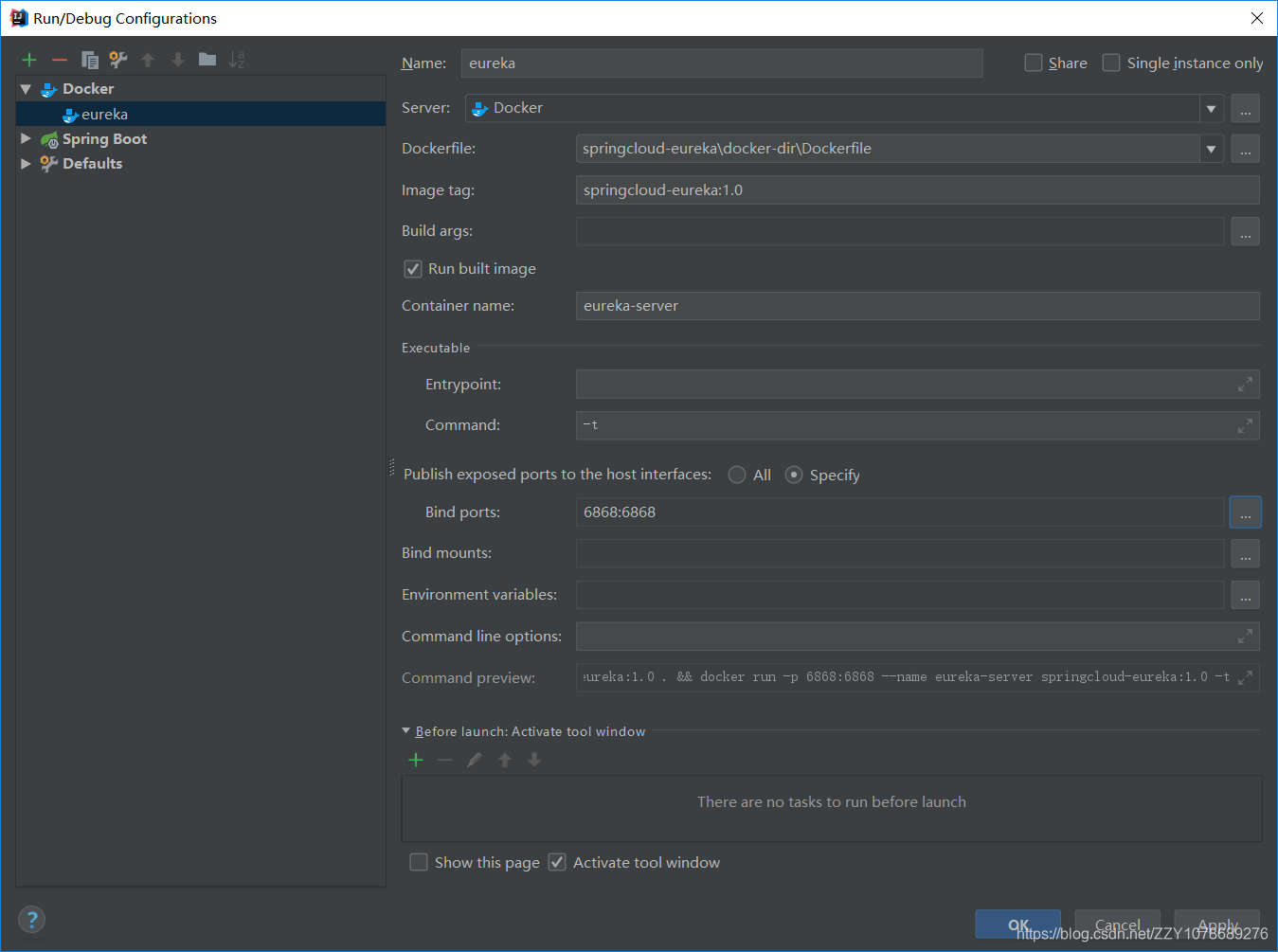
Task: Copy the configuration with the duplicate icon
Action: 90,60
